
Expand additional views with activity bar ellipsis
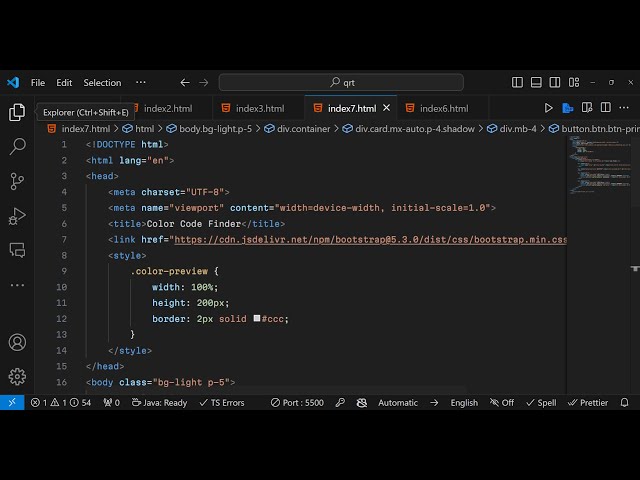(17, 285)
